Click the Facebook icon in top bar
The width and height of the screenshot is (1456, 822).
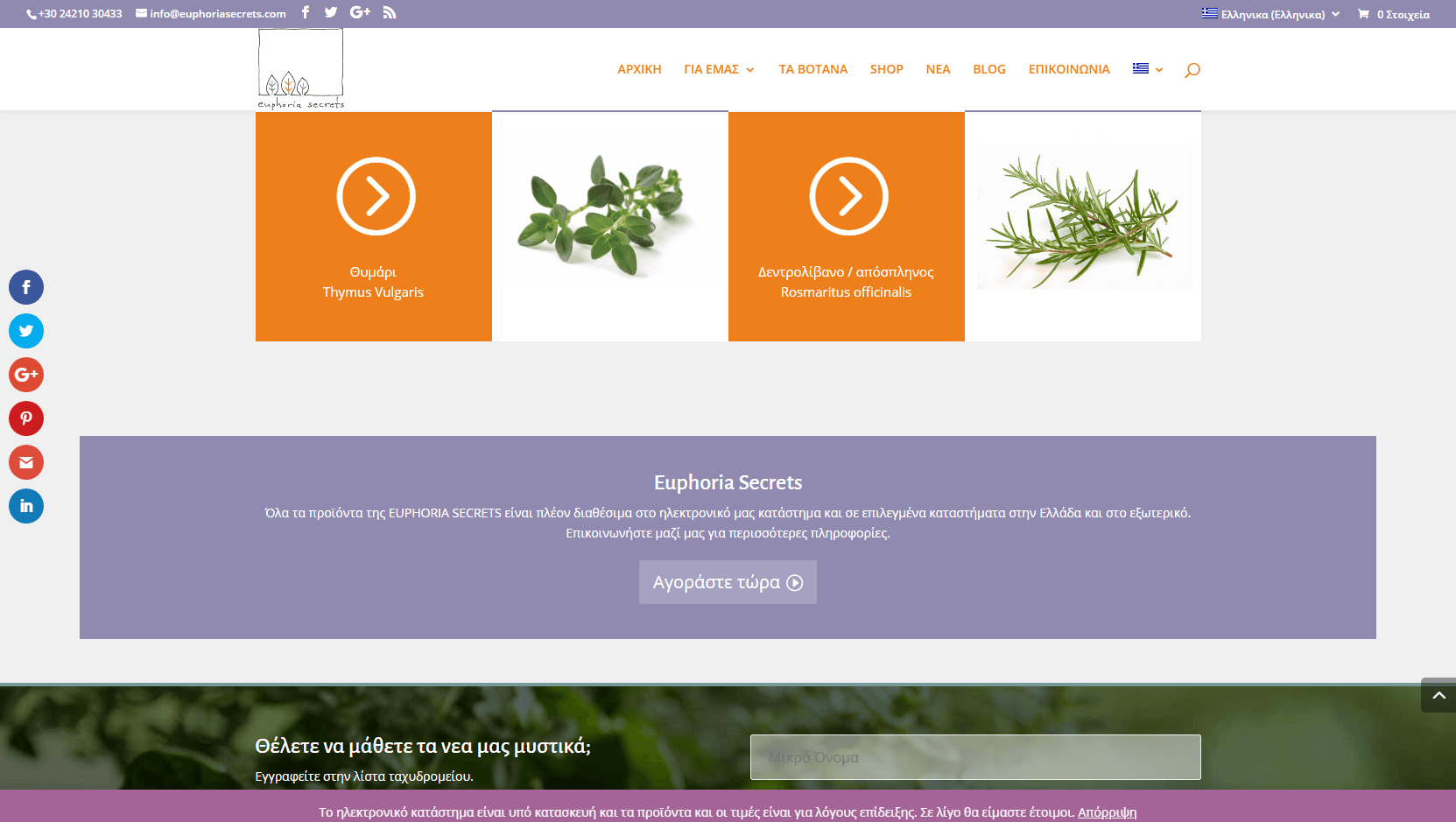pyautogui.click(x=306, y=12)
